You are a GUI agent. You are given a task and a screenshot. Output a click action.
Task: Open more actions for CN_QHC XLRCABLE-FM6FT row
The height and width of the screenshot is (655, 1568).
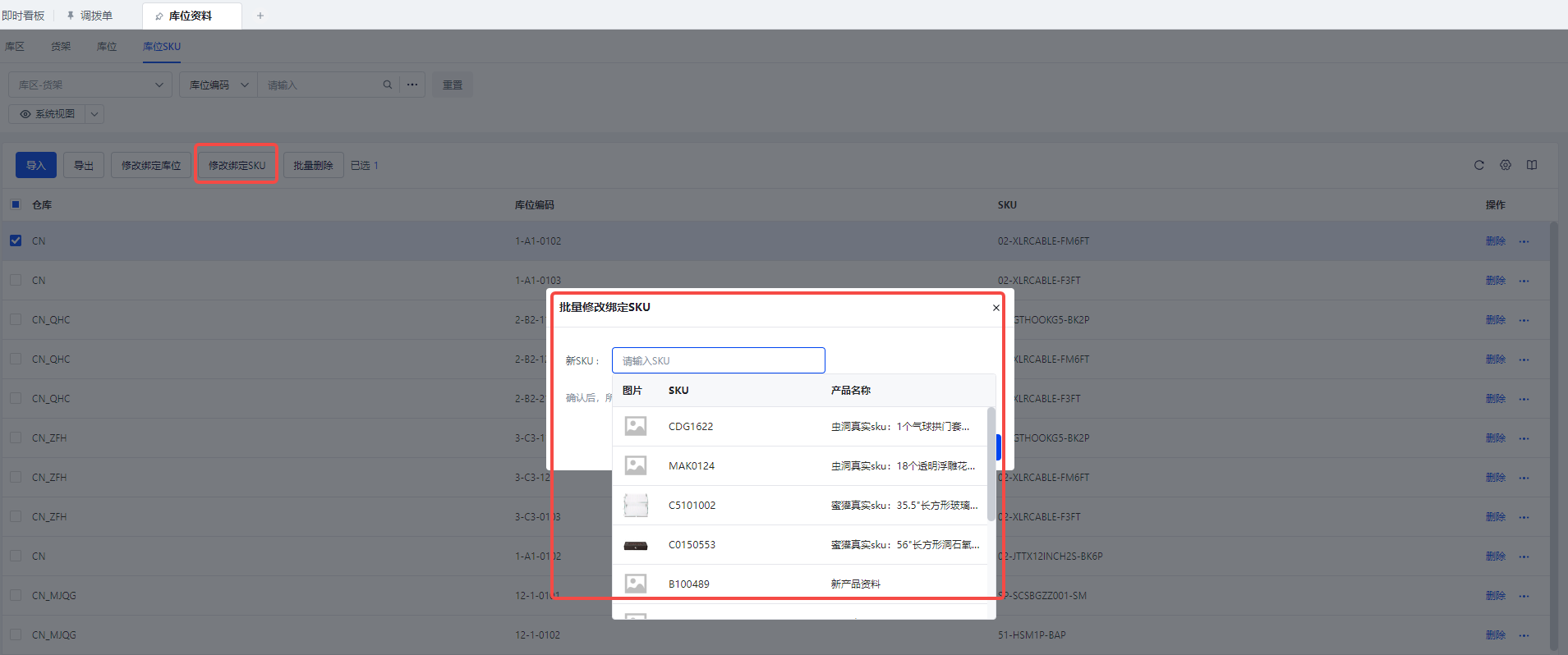click(1524, 360)
